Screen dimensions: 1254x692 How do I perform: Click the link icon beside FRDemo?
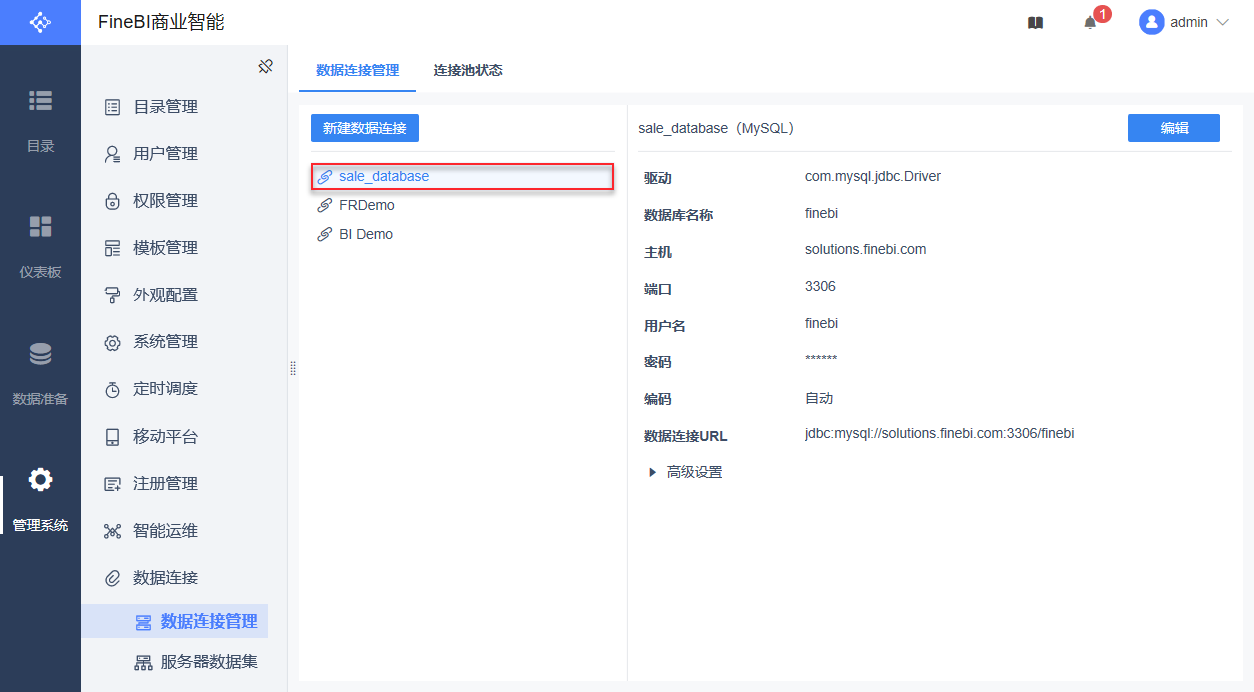point(324,205)
